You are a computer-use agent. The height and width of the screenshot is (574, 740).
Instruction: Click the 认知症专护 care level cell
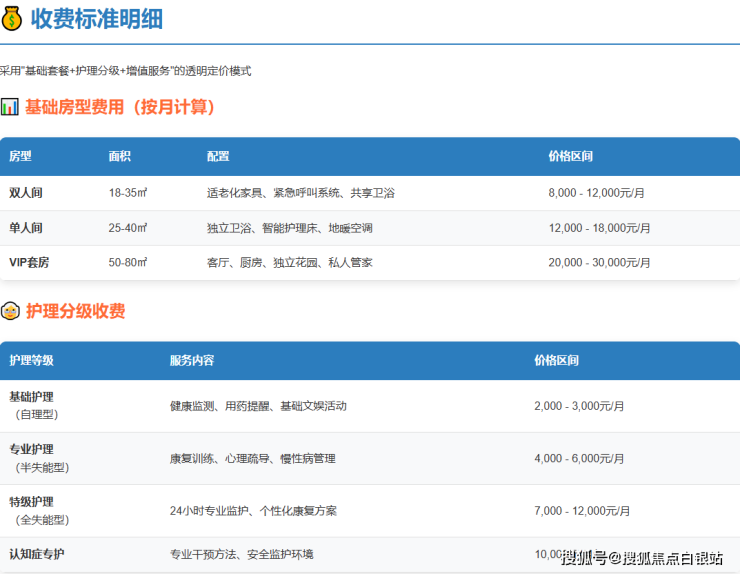coord(37,553)
